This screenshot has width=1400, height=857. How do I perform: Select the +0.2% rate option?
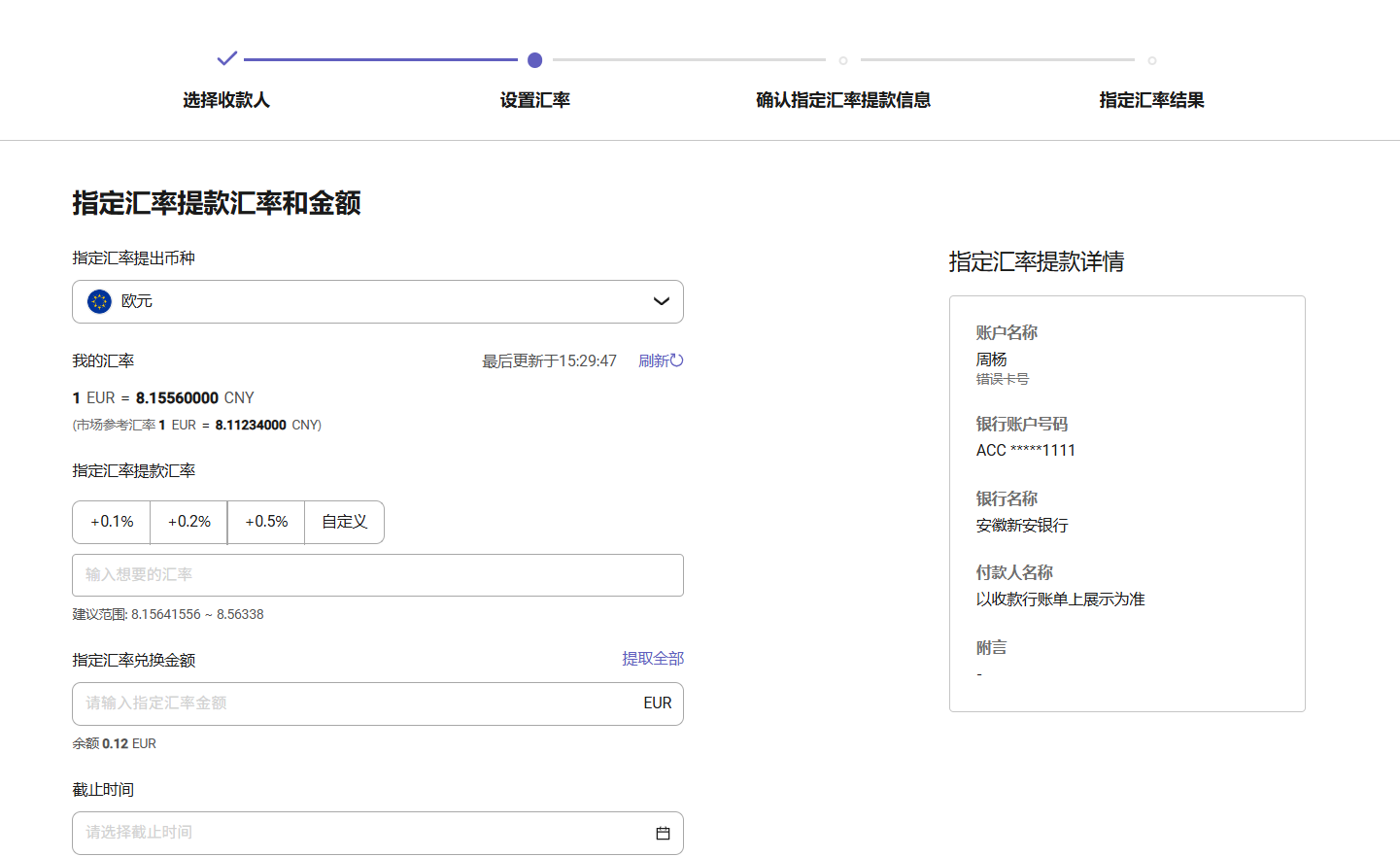[189, 522]
